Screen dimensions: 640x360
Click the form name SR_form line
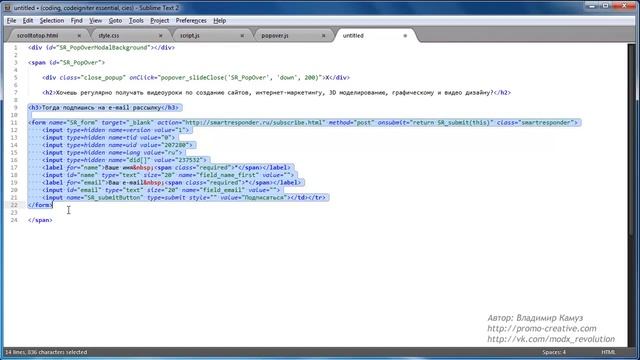click(x=303, y=122)
